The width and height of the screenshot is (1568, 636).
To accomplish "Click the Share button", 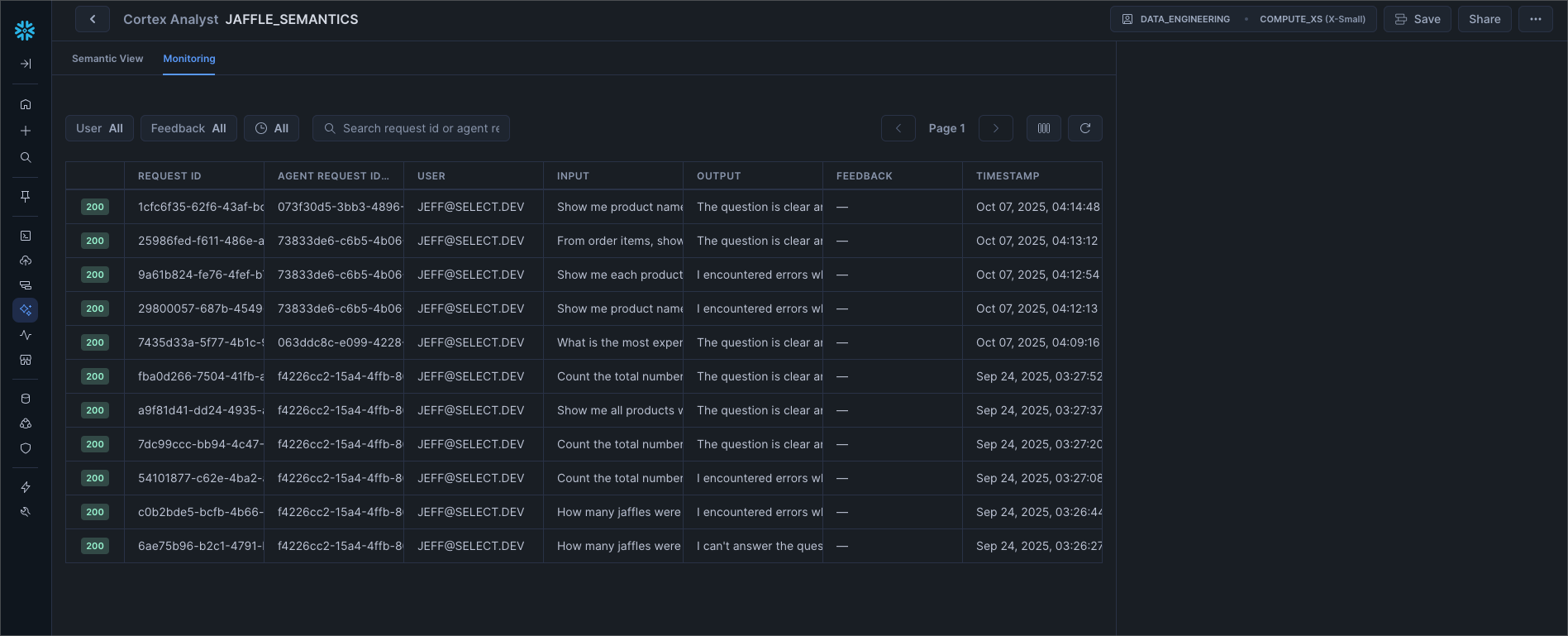I will click(x=1485, y=19).
